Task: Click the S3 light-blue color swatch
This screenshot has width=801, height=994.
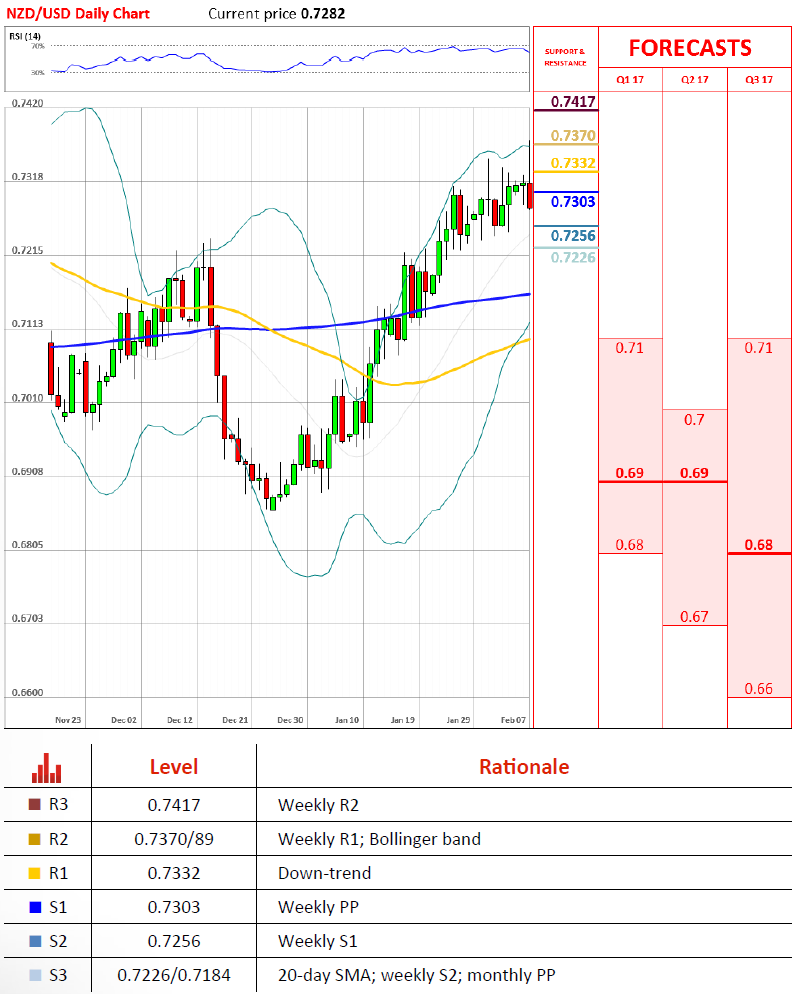Action: point(35,975)
